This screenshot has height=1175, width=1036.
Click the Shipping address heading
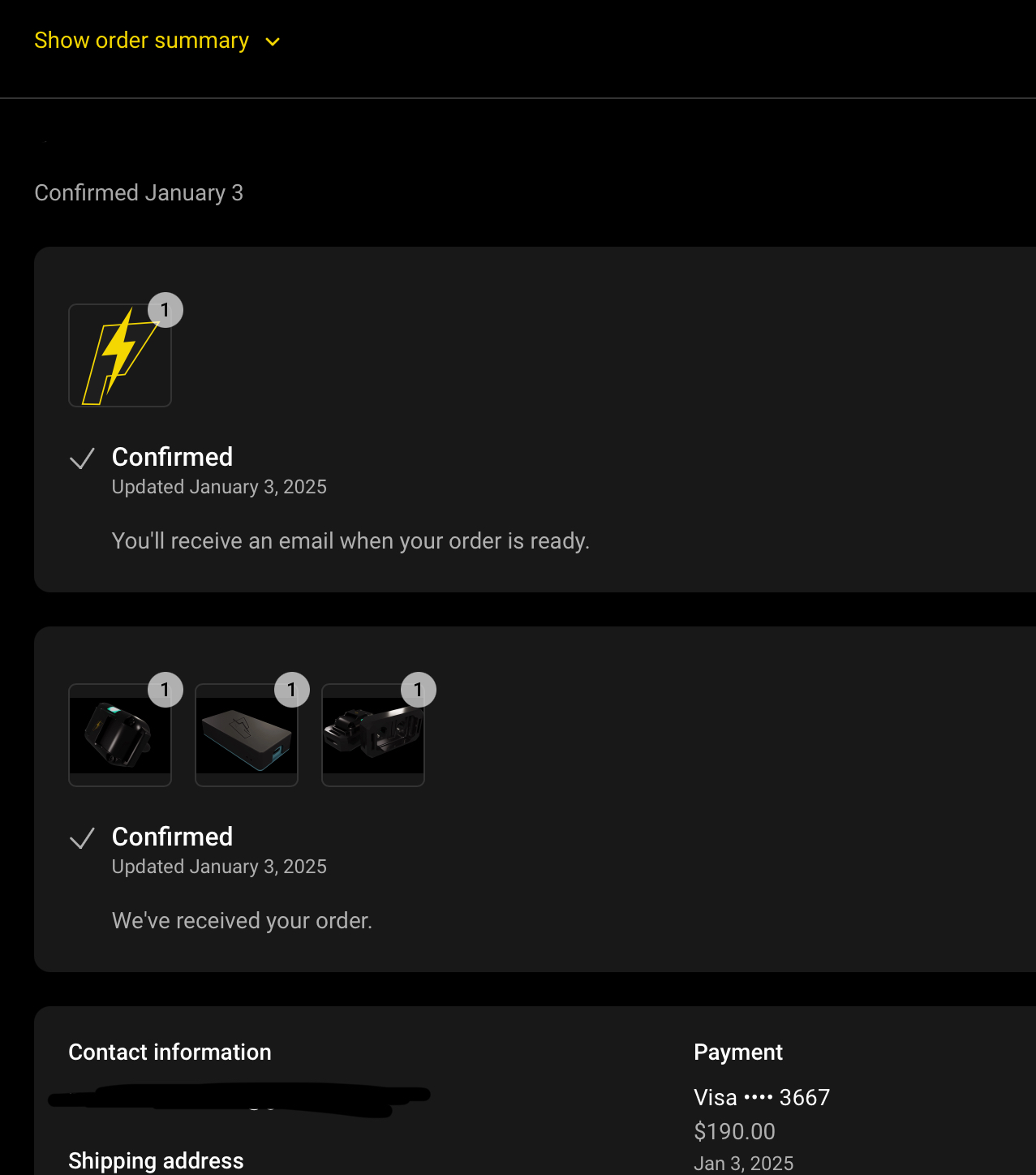156,1161
